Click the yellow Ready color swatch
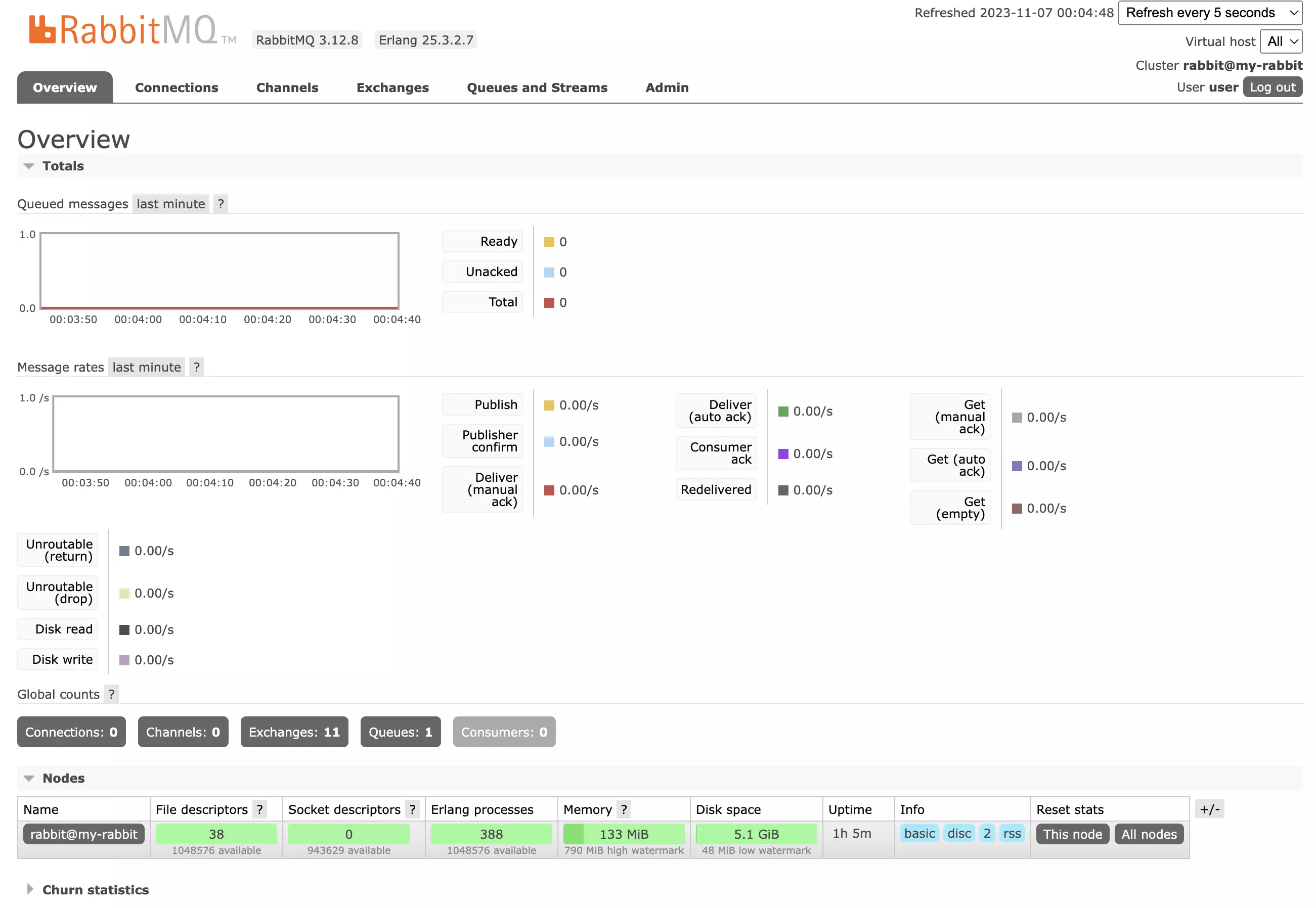Screen dimensions: 1316x908 [549, 242]
